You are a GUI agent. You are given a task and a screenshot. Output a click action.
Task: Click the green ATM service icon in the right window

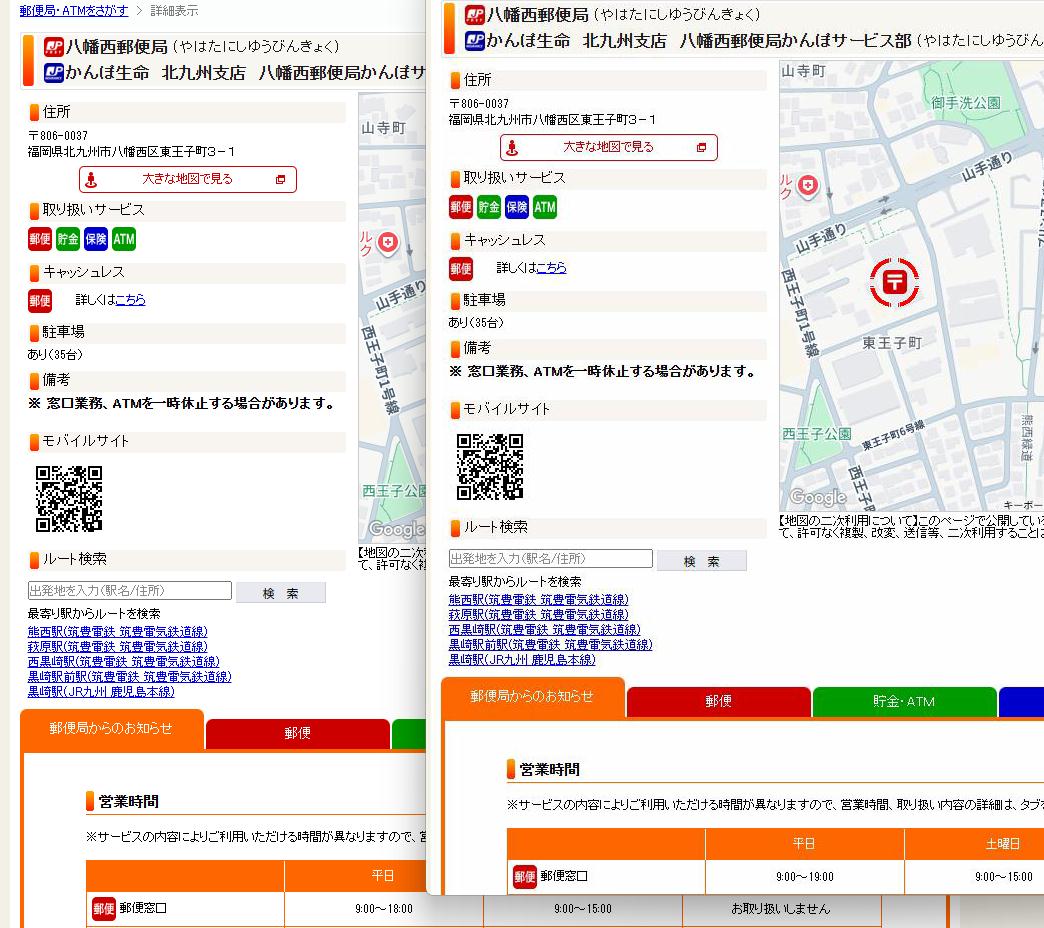point(545,207)
